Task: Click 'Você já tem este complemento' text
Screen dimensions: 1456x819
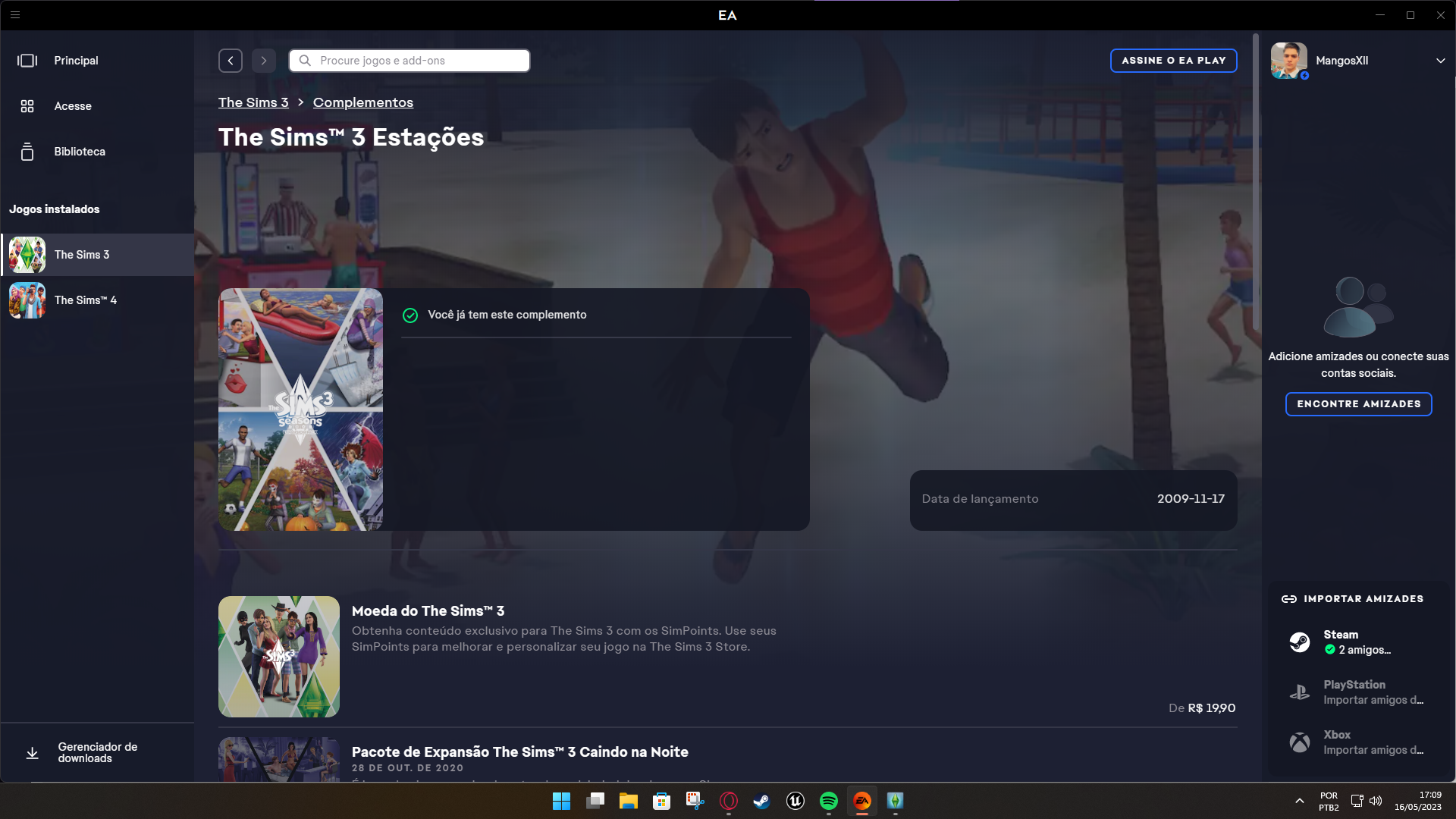Action: point(507,315)
